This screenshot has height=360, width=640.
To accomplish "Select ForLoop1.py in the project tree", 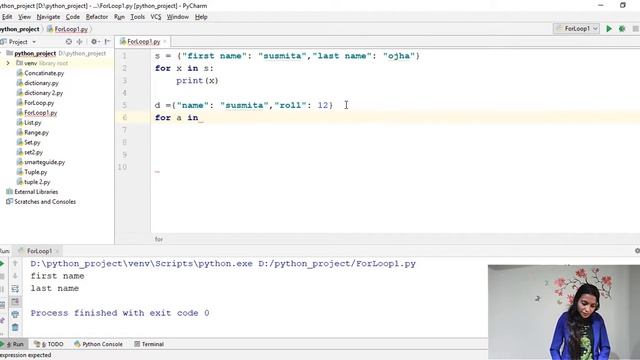I will point(40,113).
